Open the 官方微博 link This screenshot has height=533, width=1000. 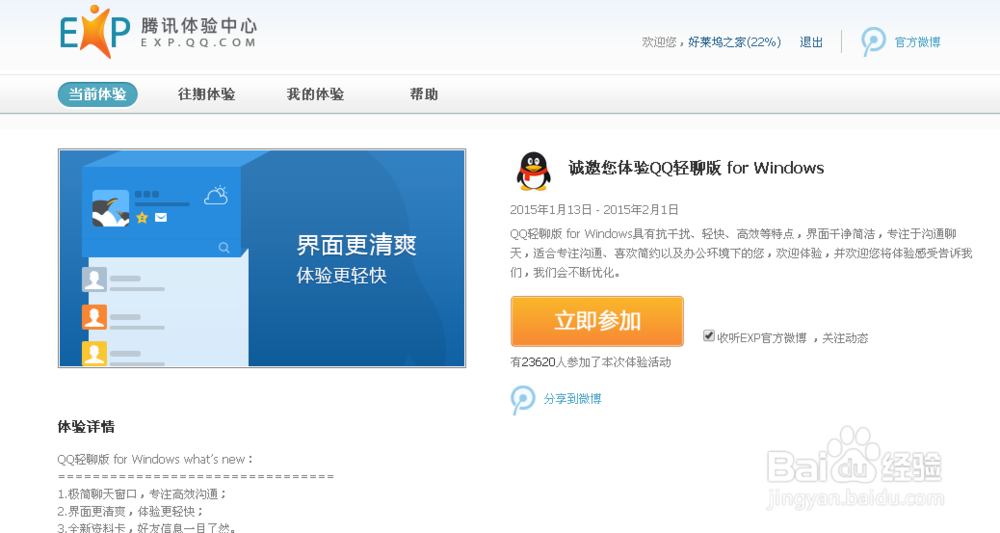click(x=917, y=42)
